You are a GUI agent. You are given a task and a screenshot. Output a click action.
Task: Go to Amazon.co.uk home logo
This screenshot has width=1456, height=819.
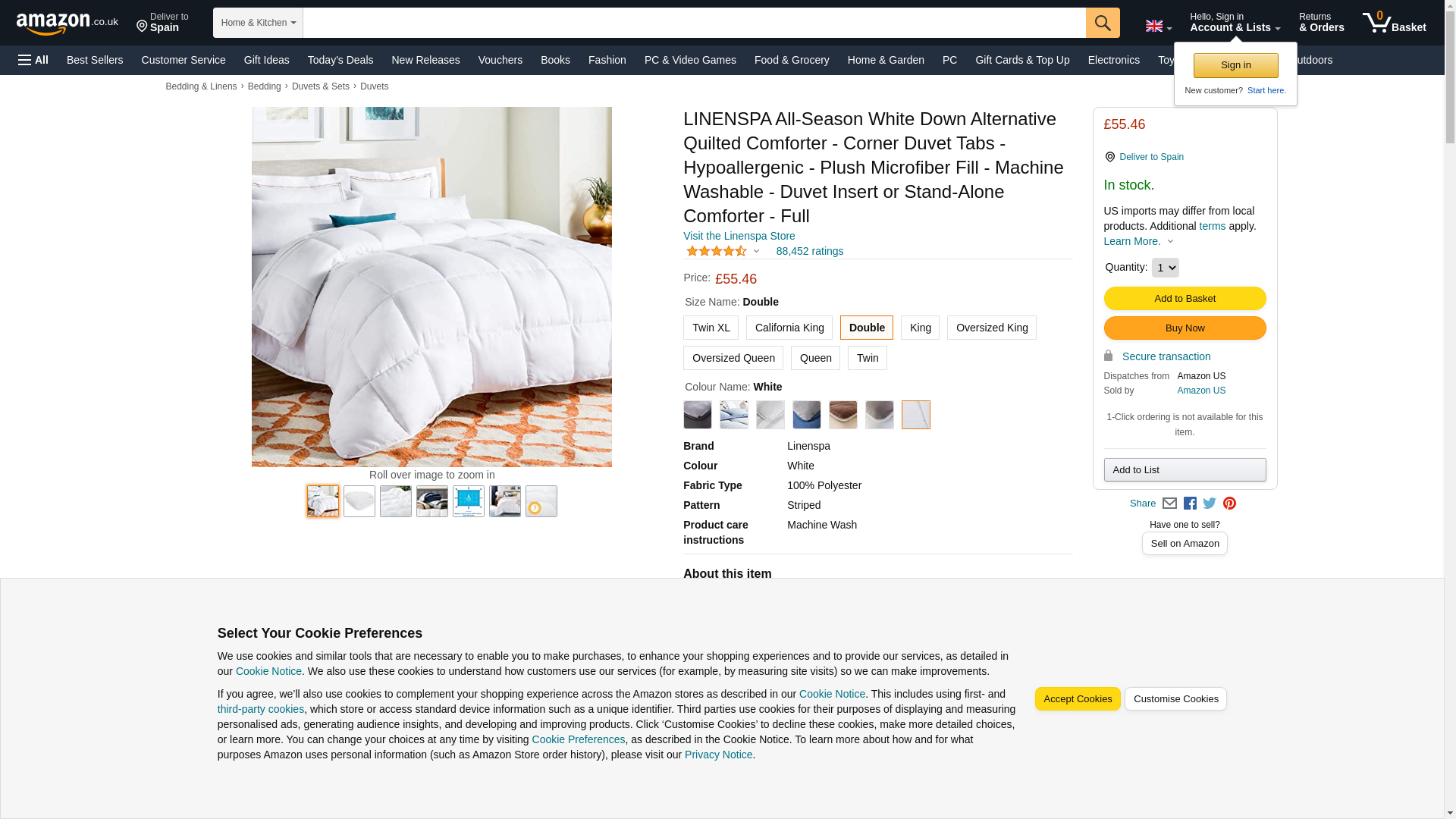click(67, 24)
